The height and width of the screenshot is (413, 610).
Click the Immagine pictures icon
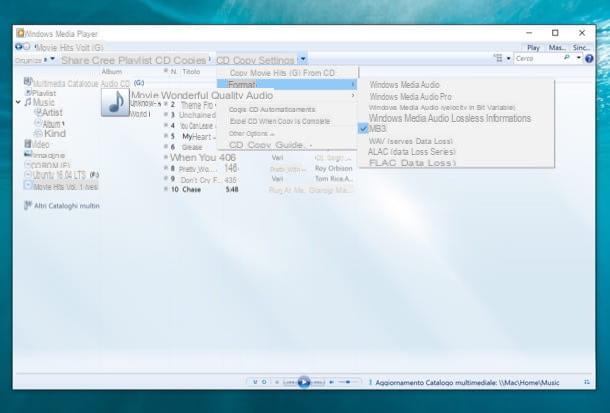[x=28, y=154]
